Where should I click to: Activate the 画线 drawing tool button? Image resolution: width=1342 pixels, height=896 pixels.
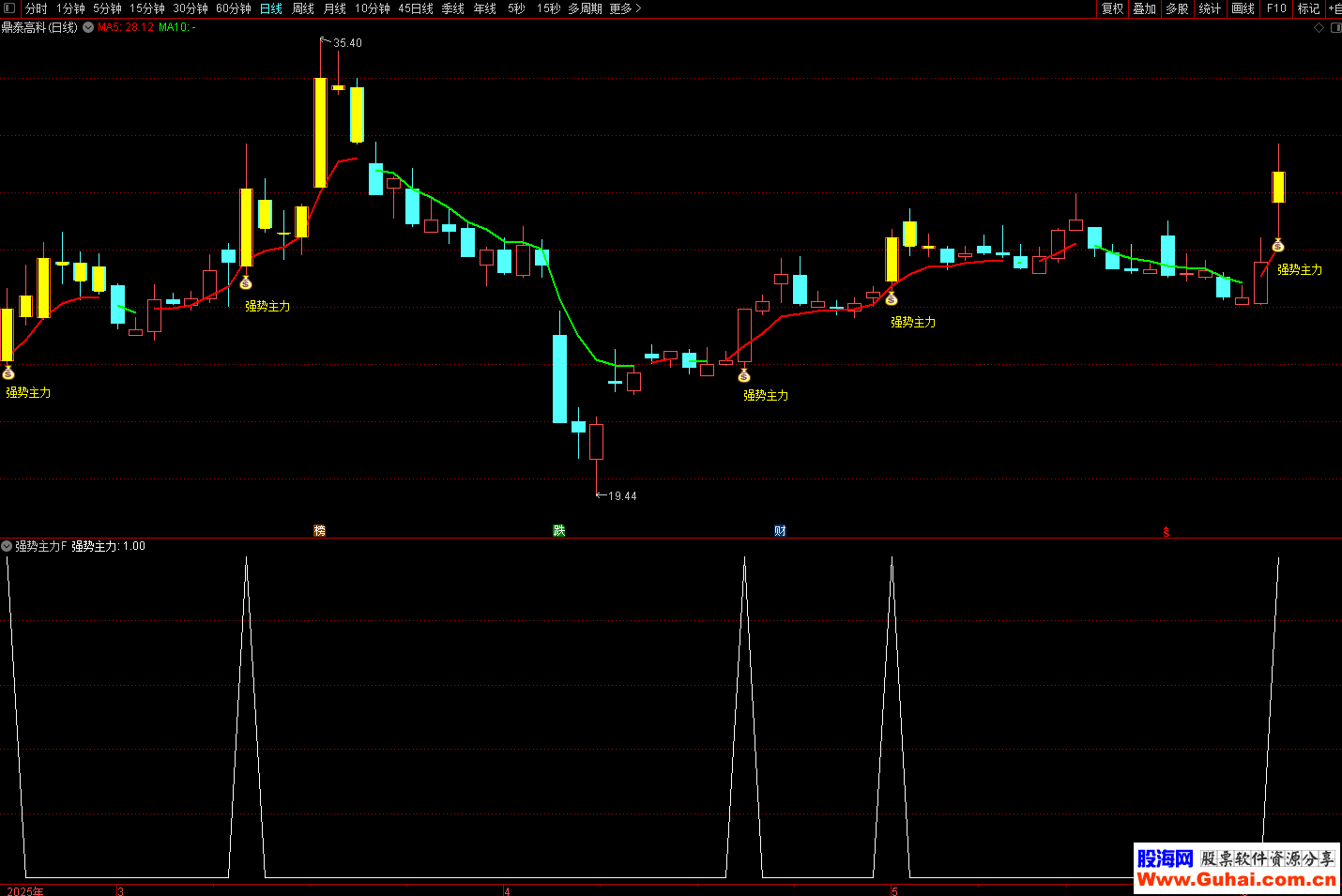(1243, 8)
